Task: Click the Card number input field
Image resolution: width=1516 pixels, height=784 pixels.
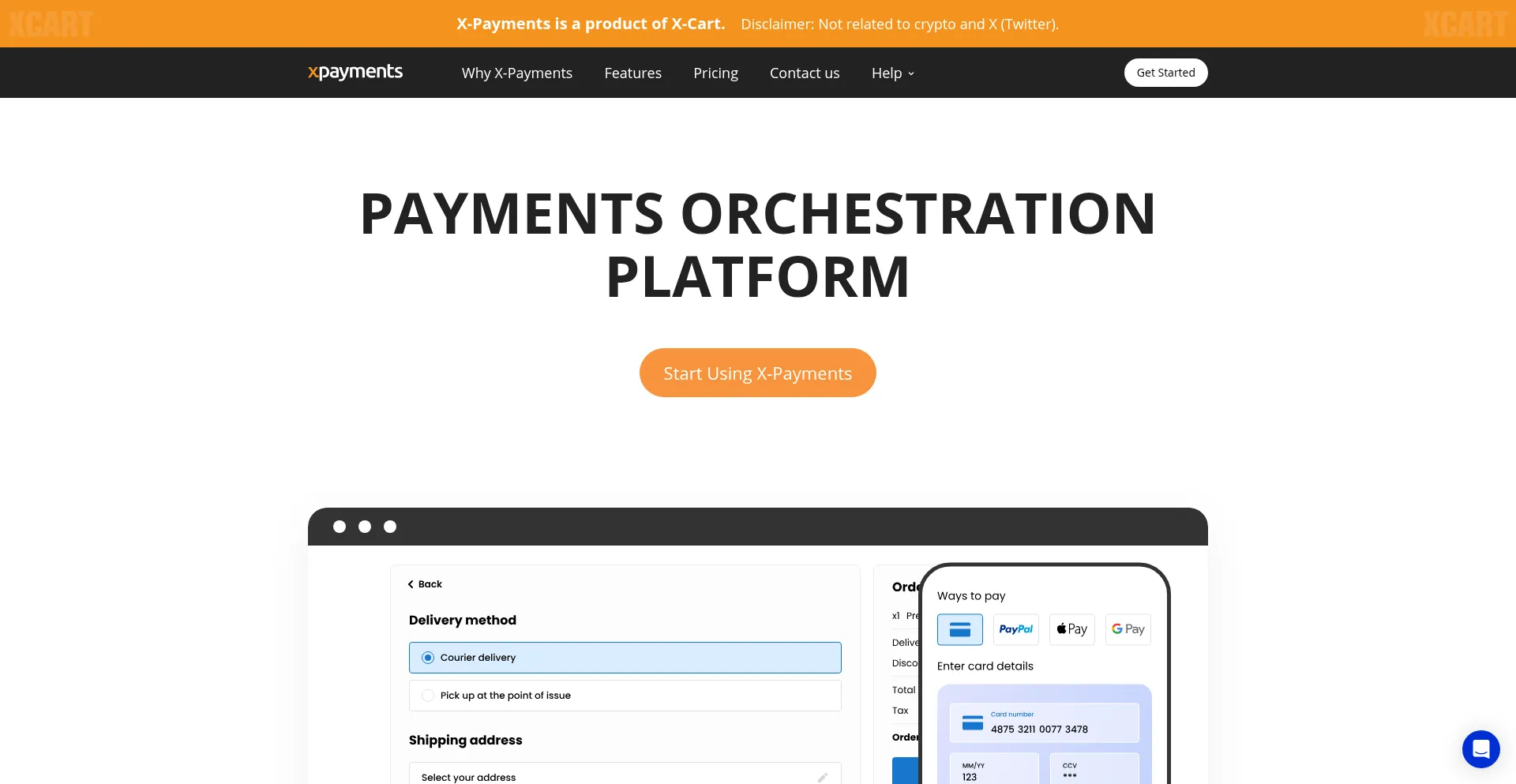Action: click(x=1044, y=722)
